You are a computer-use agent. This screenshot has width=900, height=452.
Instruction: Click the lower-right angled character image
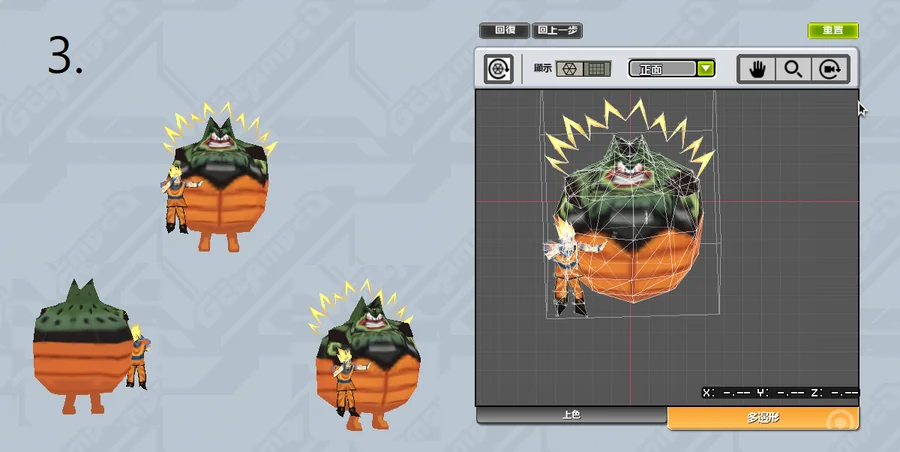[x=366, y=355]
